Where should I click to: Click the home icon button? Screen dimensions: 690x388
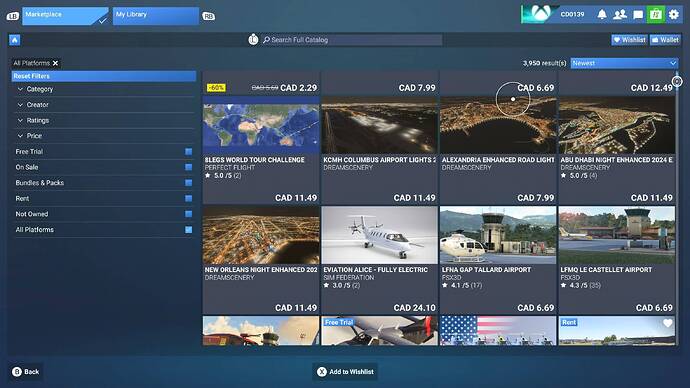click(15, 40)
